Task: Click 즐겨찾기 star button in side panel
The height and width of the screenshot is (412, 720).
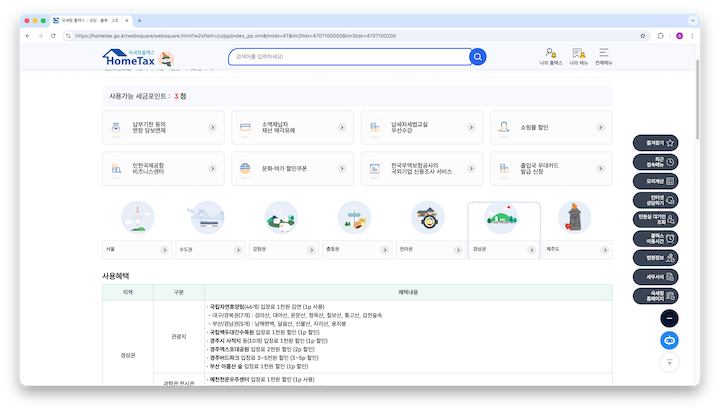Action: [x=655, y=143]
